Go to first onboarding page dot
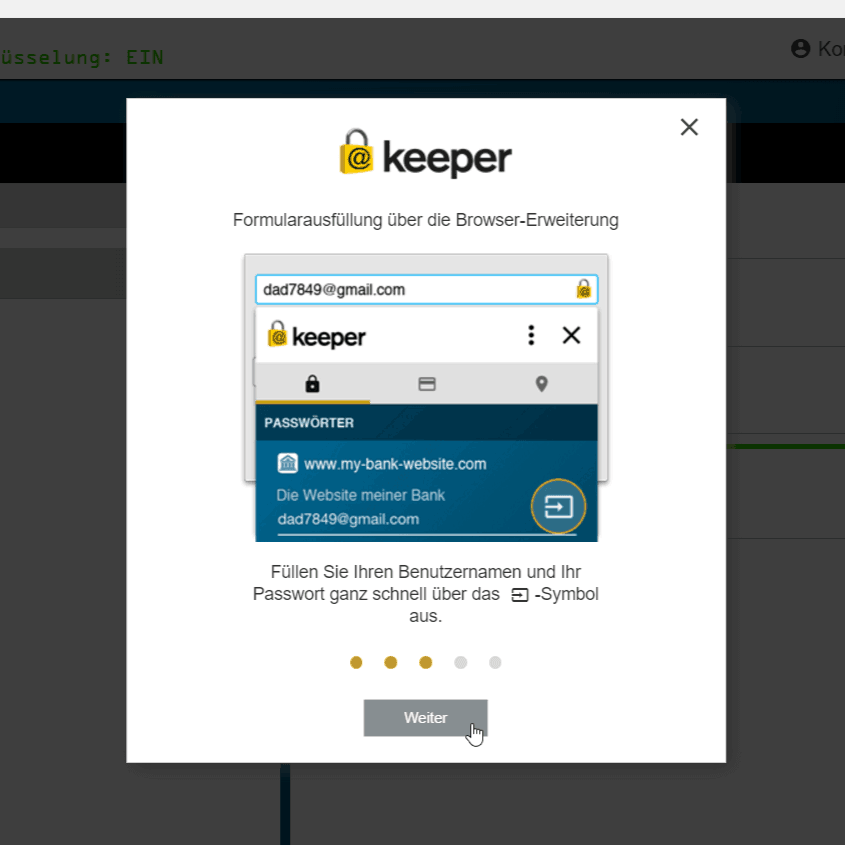845x845 pixels. point(356,662)
